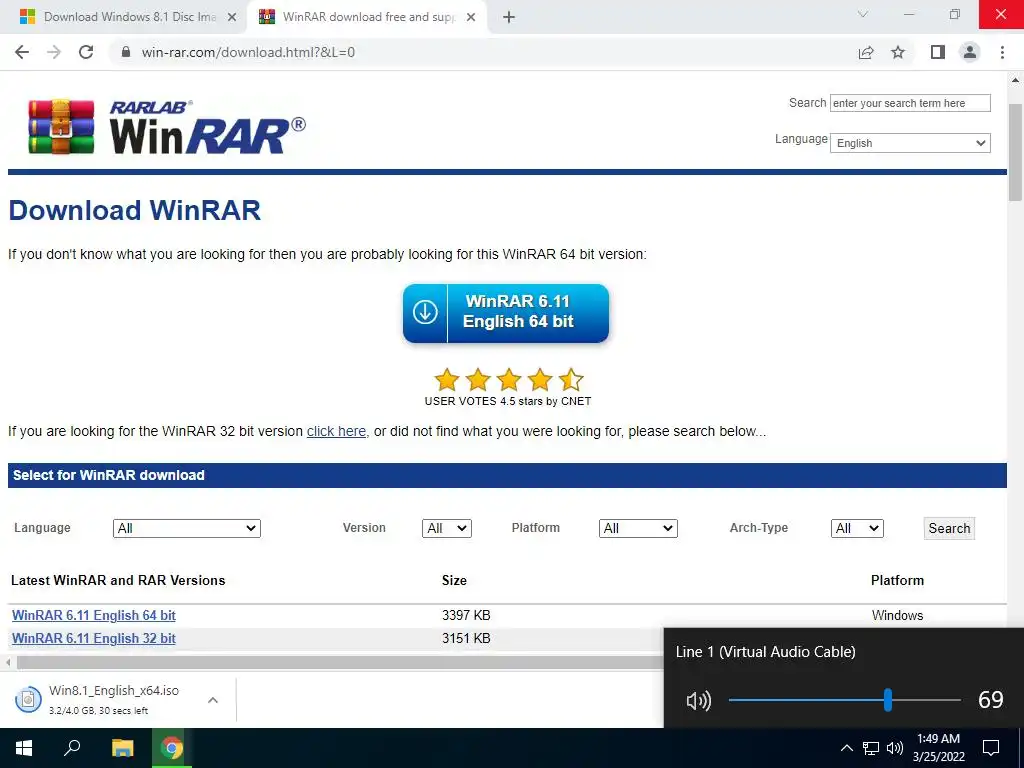The height and width of the screenshot is (768, 1024).
Task: Open the Version filter dropdown
Action: [x=447, y=528]
